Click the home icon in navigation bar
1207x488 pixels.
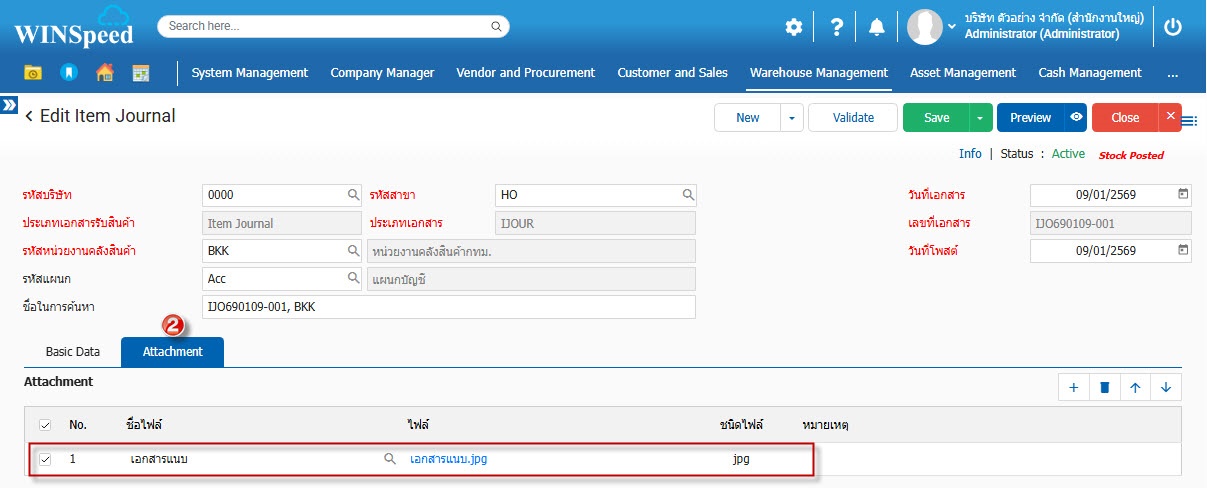click(x=104, y=72)
